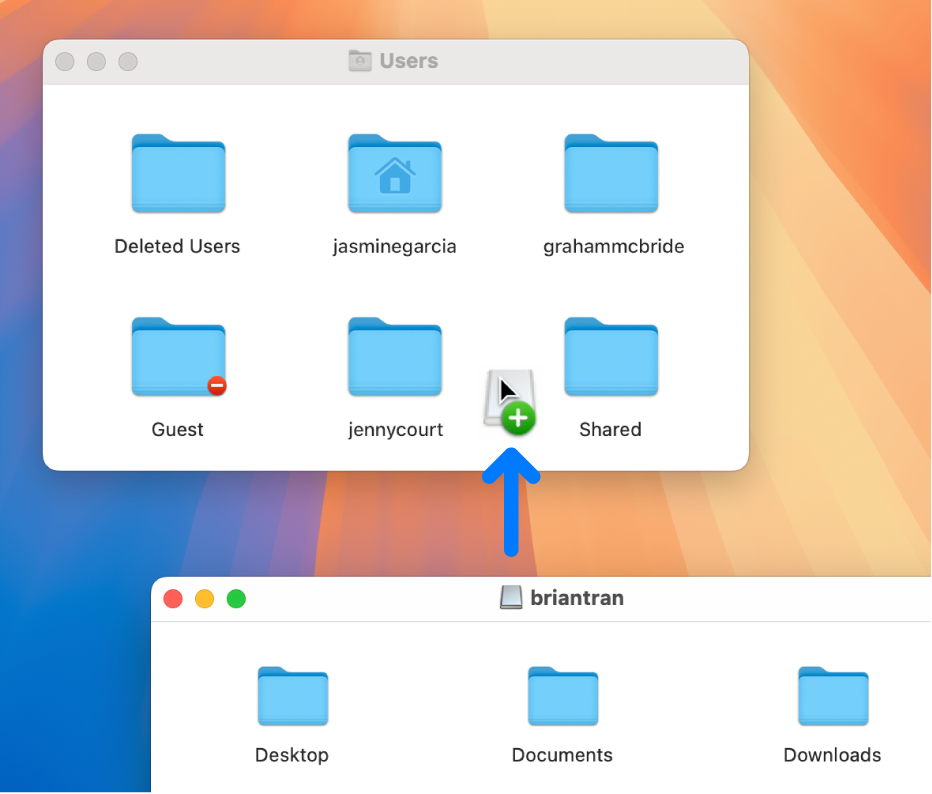Image resolution: width=932 pixels, height=794 pixels.
Task: Zoom the briantran window with green button
Action: [x=236, y=599]
